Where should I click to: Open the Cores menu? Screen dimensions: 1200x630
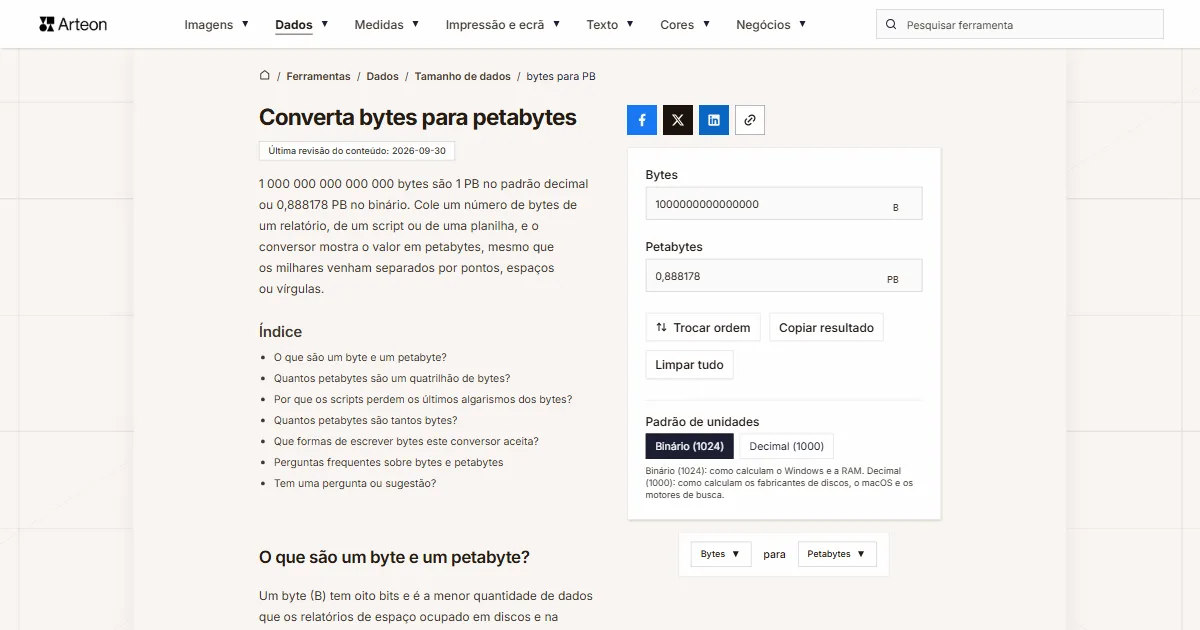[685, 25]
